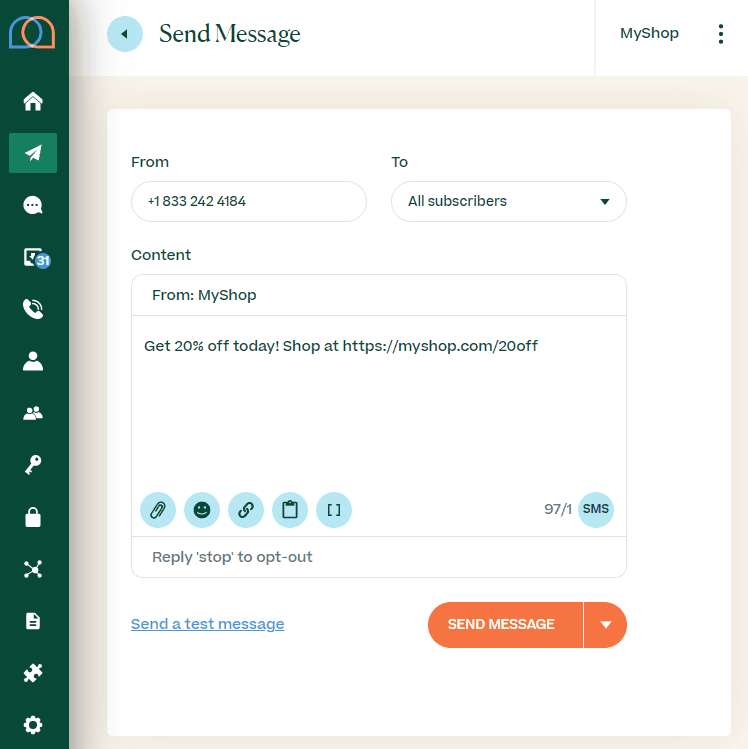Click the From: MyShop sender field

[x=379, y=295]
